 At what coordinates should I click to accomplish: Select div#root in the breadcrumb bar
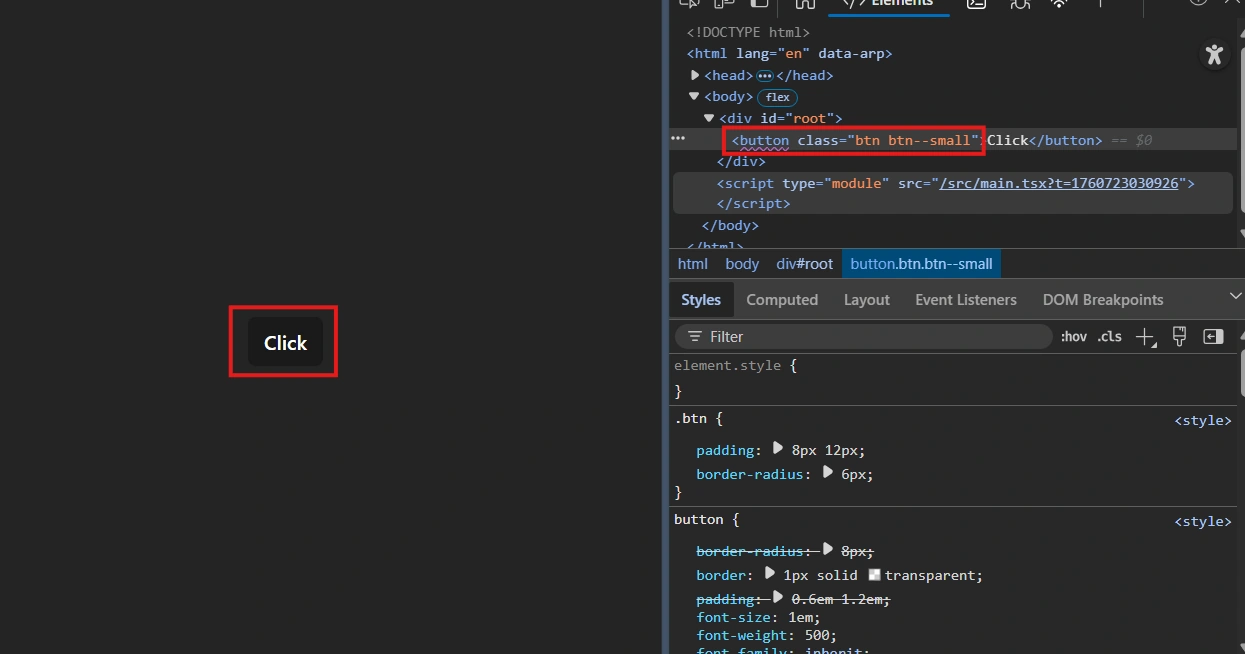click(804, 264)
